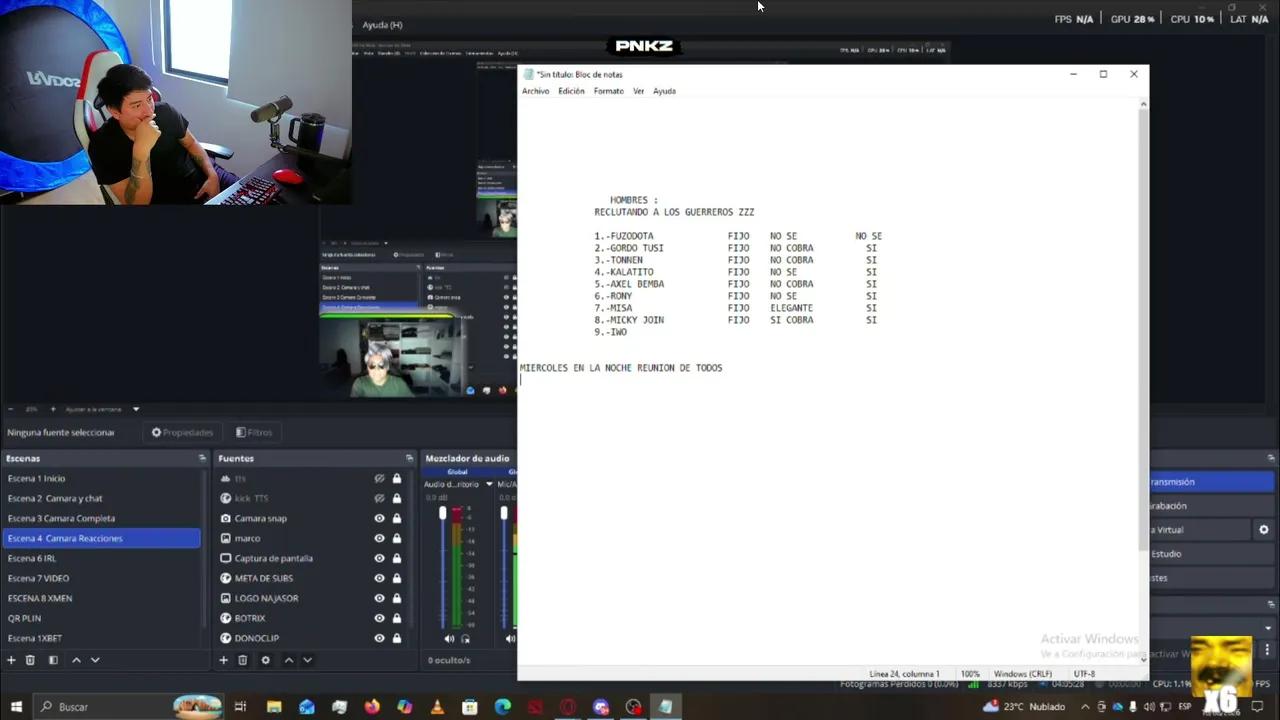Click the Bloc de notas vertical scrollbar

pos(1144,330)
